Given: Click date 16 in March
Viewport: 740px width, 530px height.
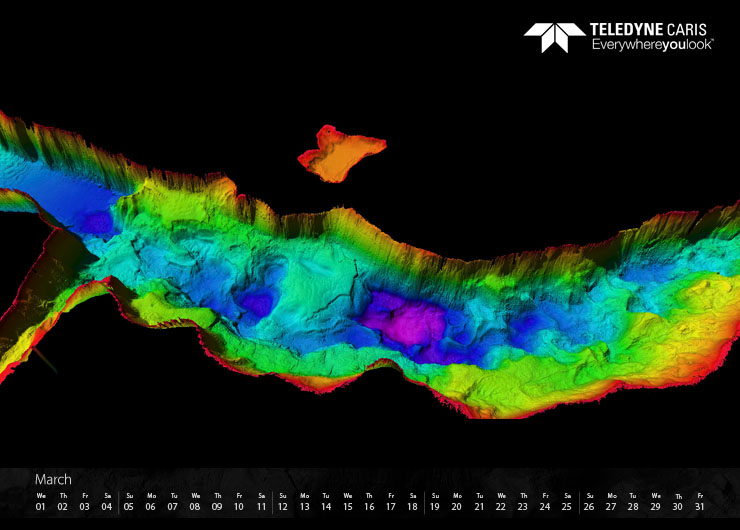Looking at the screenshot, I should (x=369, y=506).
